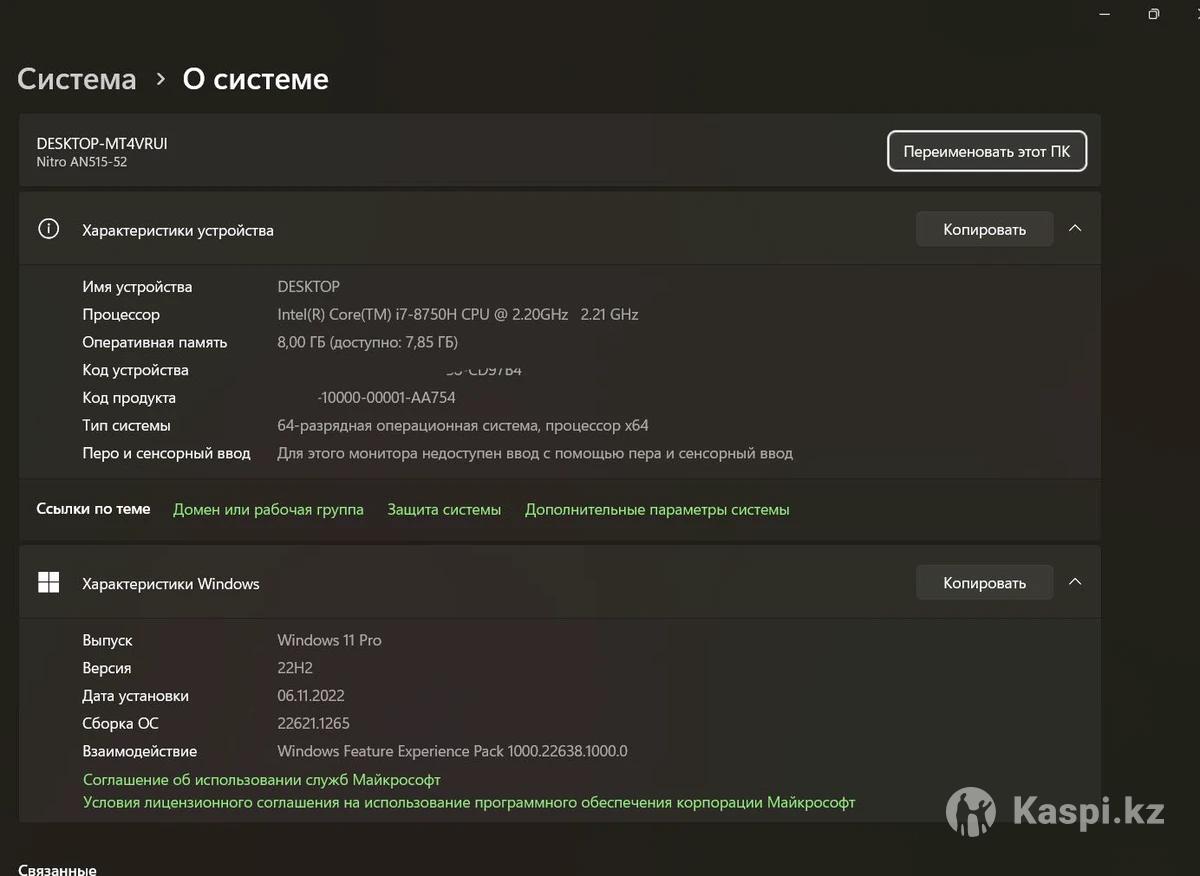
Task: Click Переименовать этот ПК button
Action: click(987, 152)
